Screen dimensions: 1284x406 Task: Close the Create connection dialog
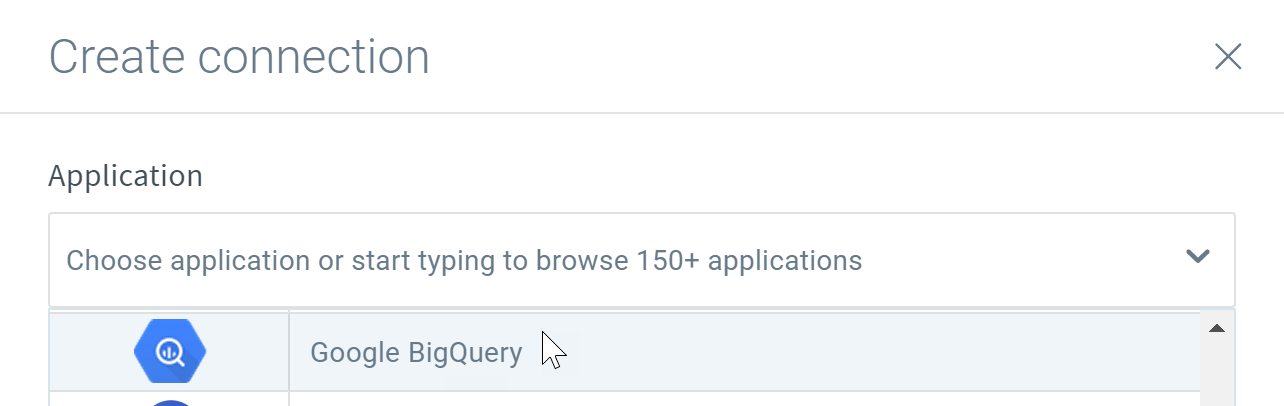coord(1227,57)
